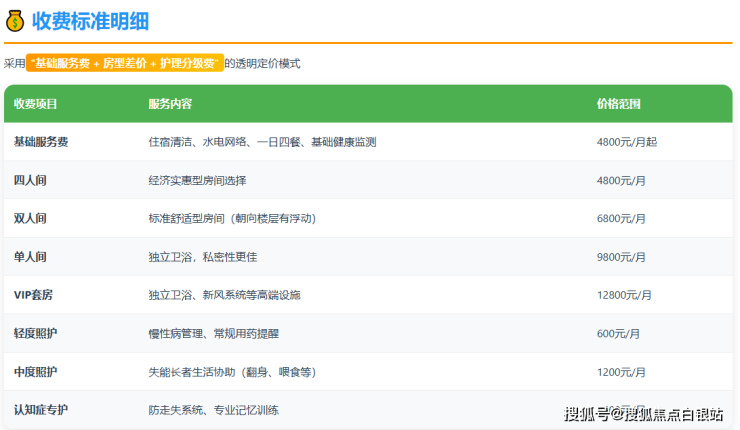Image resolution: width=740 pixels, height=430 pixels.
Task: Click the 6800元/月 price for 双人间
Action: (621, 218)
